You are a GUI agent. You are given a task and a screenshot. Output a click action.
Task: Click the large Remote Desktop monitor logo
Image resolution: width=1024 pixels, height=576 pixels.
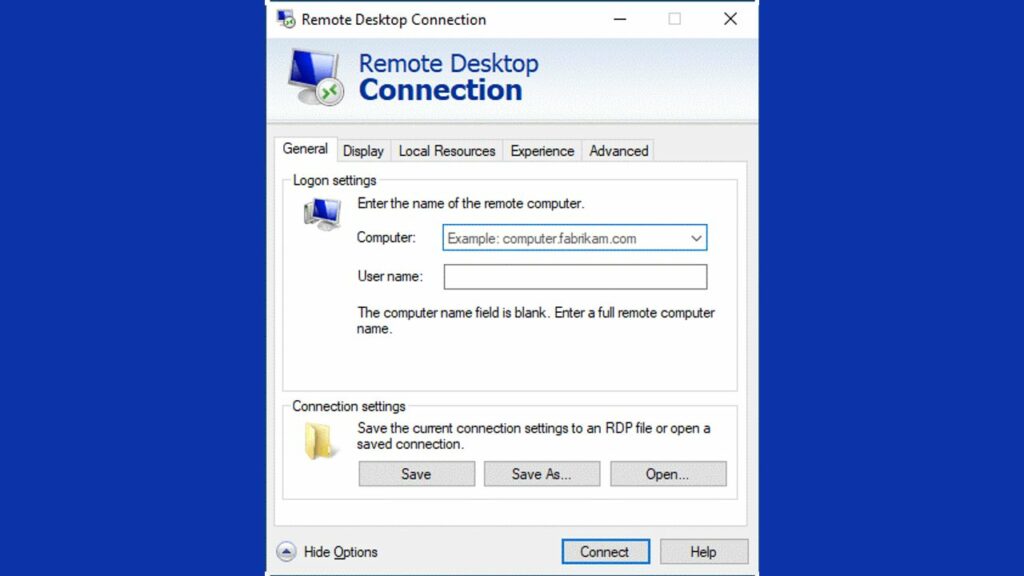tap(316, 77)
